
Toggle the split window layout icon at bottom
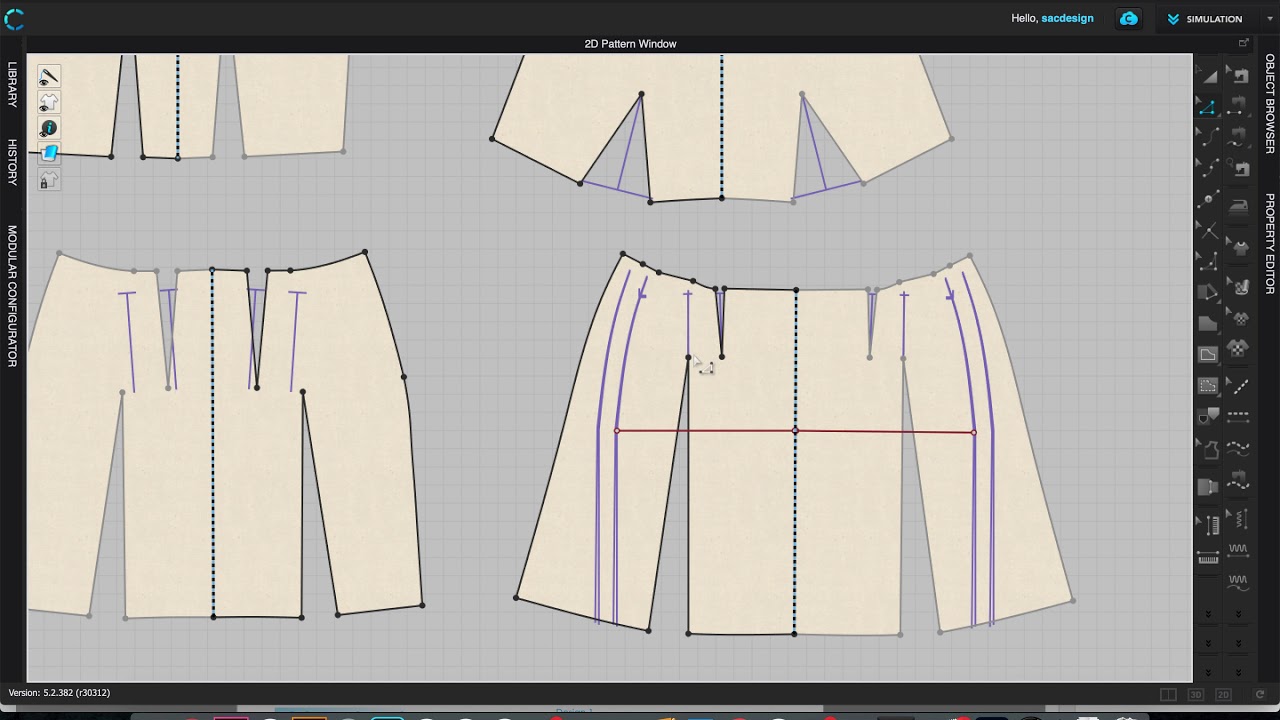point(1168,694)
